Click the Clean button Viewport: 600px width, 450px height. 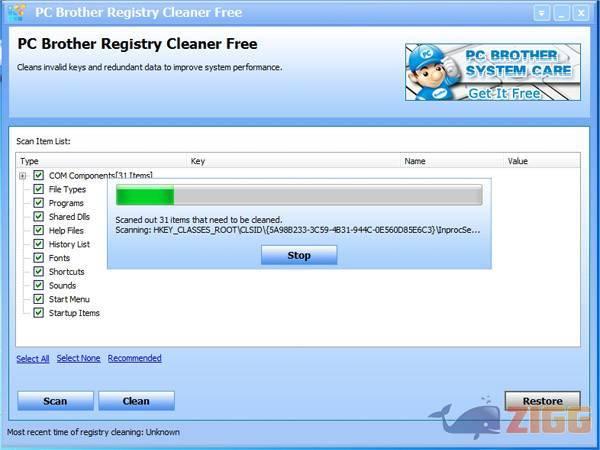click(x=136, y=401)
